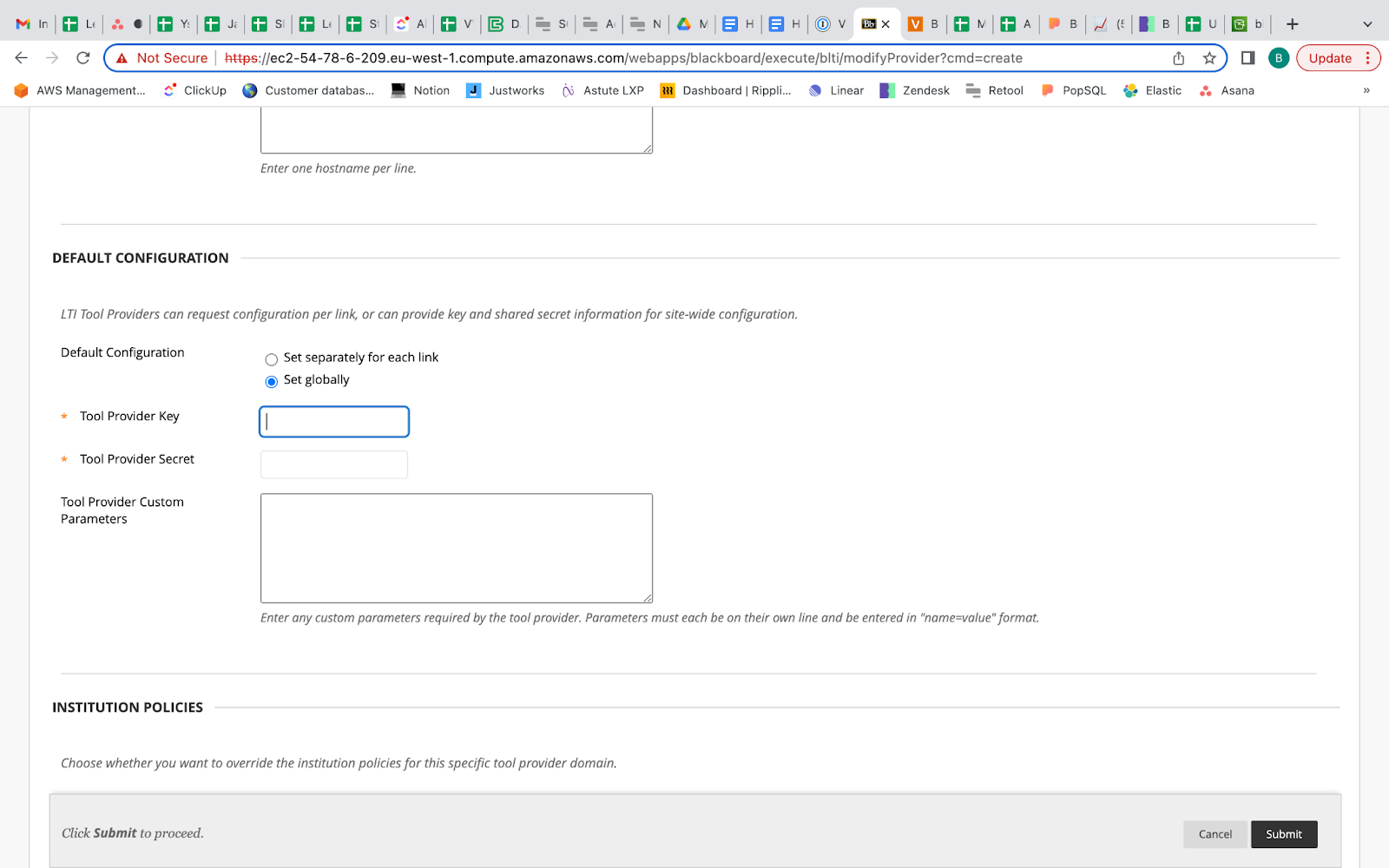Open the Zendesk bookmark
This screenshot has width=1389, height=868.
pyautogui.click(x=915, y=90)
